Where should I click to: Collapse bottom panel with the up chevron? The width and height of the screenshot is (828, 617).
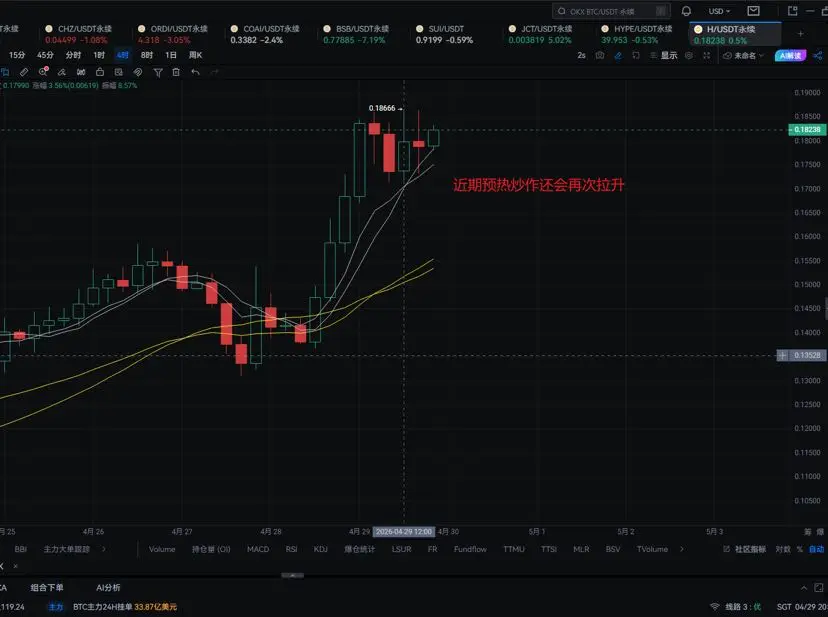[x=804, y=587]
